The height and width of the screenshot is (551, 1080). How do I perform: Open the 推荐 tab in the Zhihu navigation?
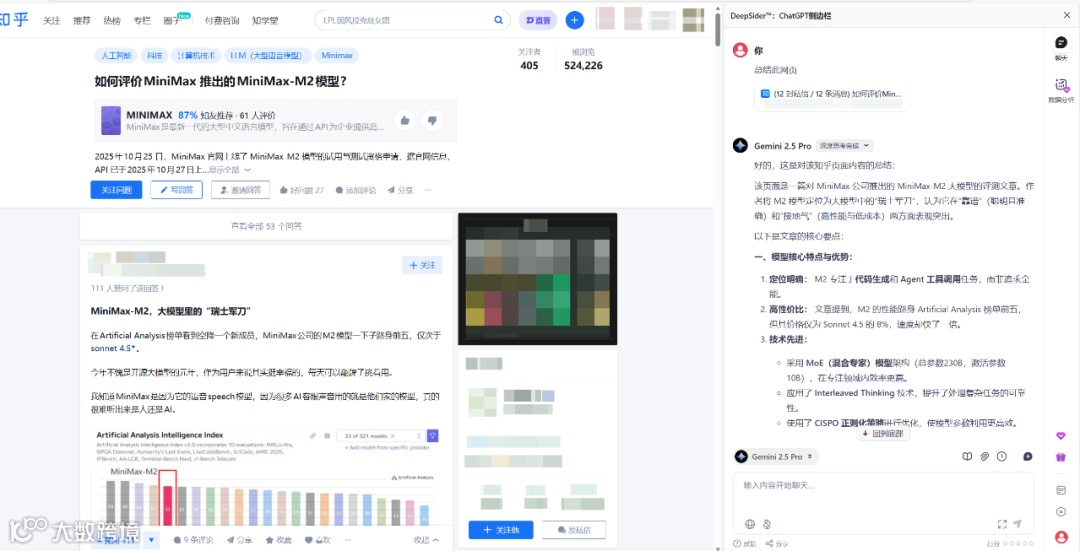(82, 21)
